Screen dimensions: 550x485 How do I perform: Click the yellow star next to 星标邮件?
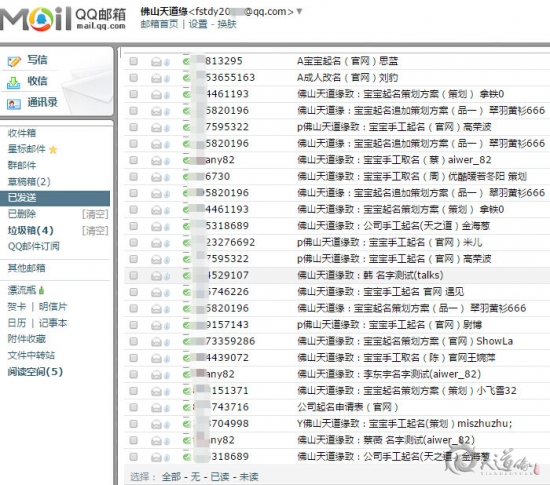click(x=53, y=150)
